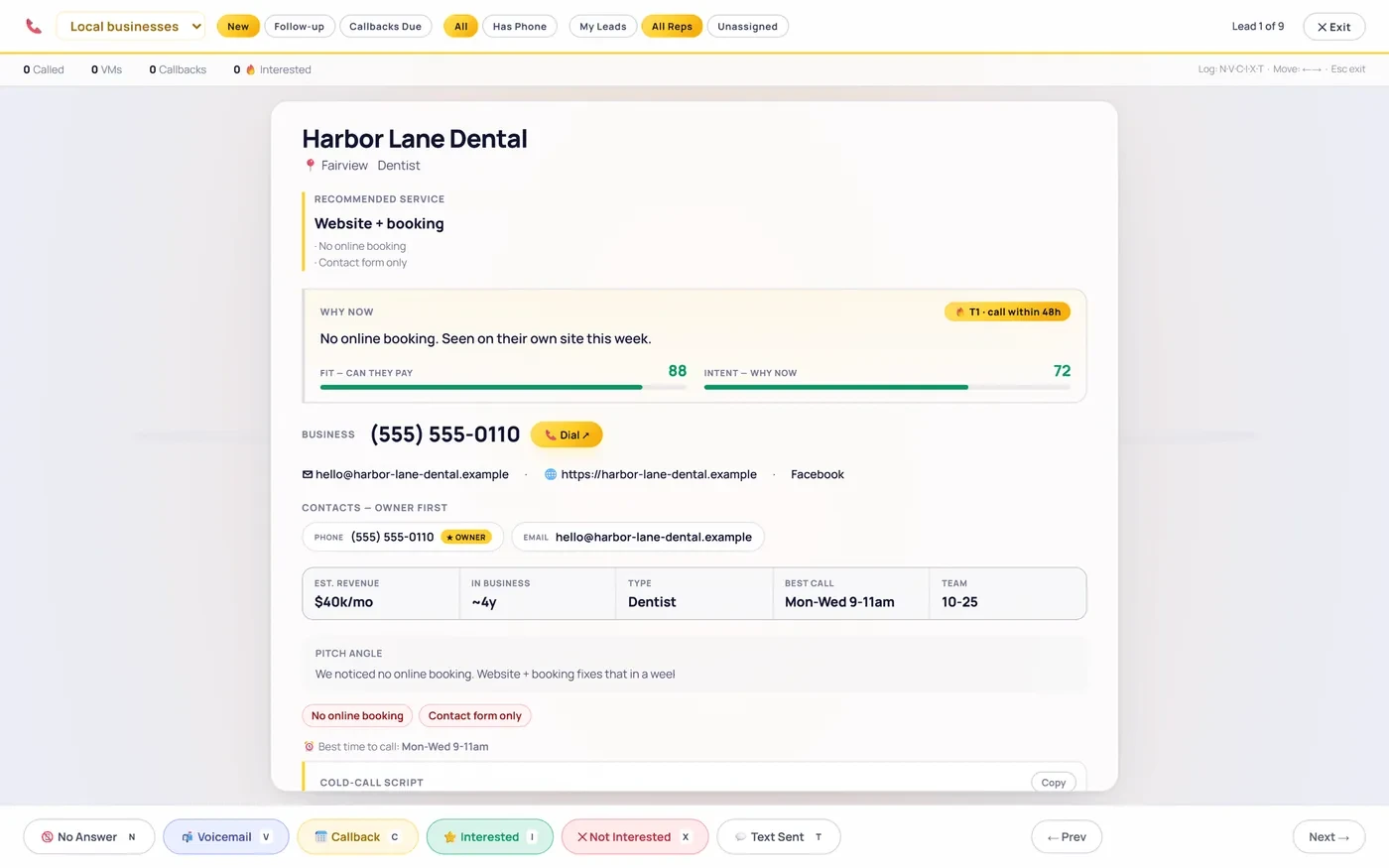Select the All Reps filter chip

[672, 27]
